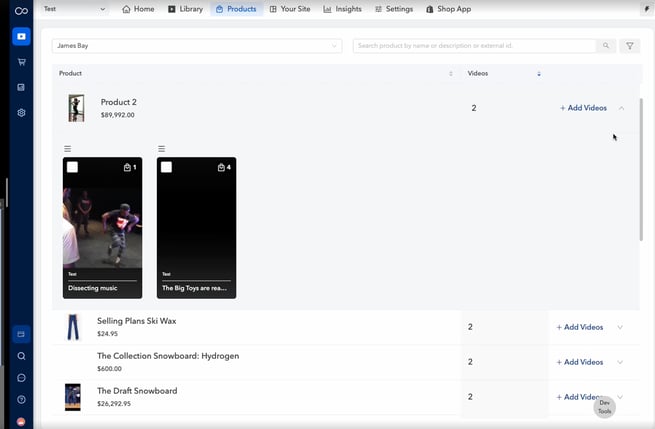Open the Insights tab
This screenshot has width=655, height=429.
(342, 9)
